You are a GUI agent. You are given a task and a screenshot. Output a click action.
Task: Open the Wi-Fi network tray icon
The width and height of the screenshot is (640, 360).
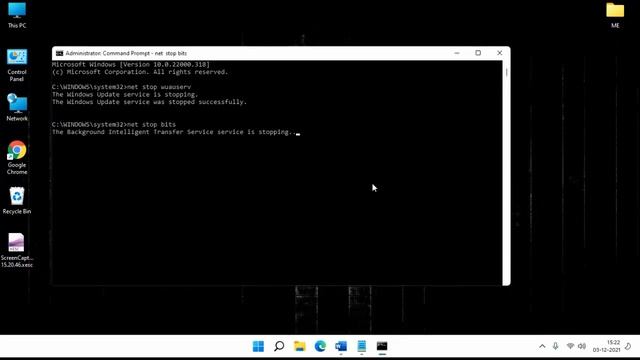pyautogui.click(x=570, y=346)
